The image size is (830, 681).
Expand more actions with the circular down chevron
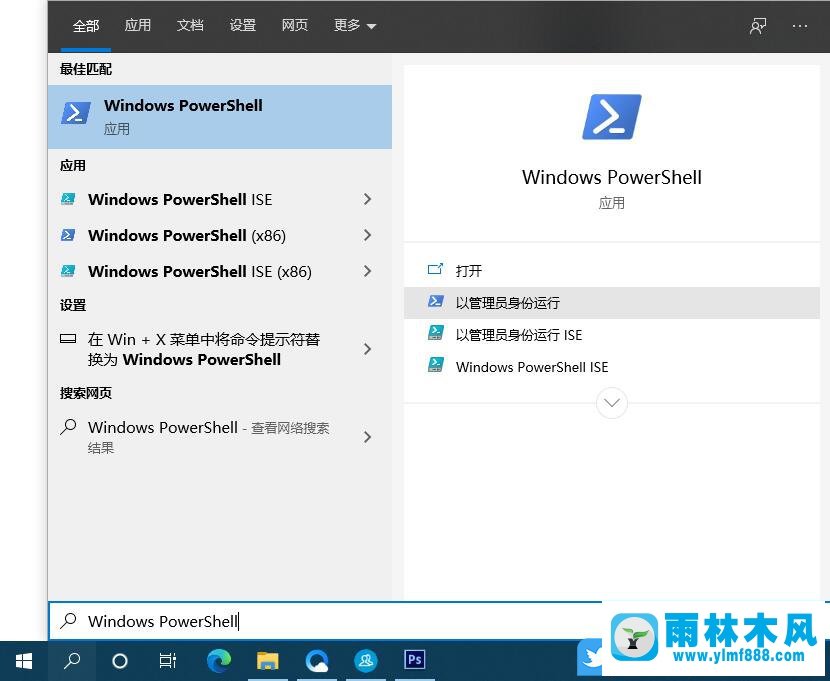612,403
